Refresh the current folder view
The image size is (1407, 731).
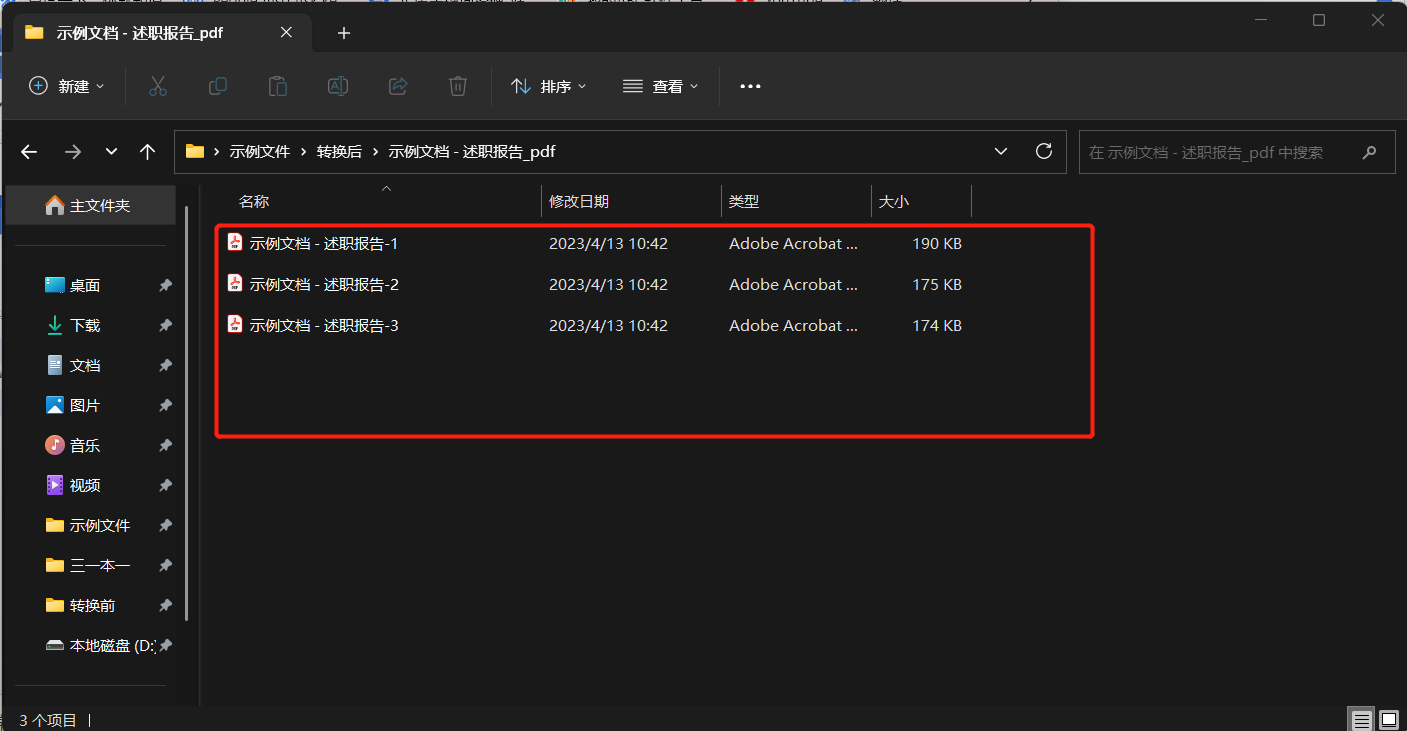(x=1043, y=151)
